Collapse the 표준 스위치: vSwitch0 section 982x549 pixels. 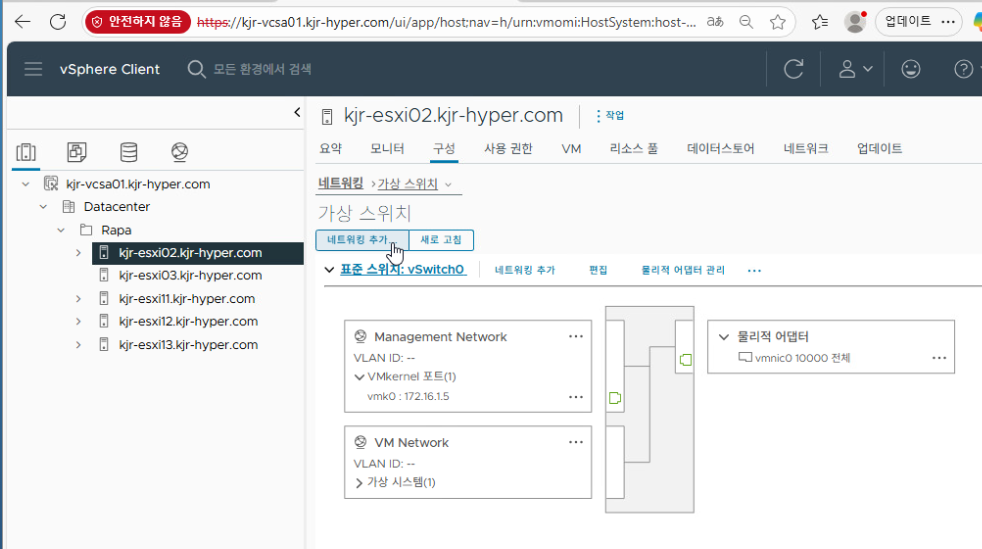pos(329,270)
